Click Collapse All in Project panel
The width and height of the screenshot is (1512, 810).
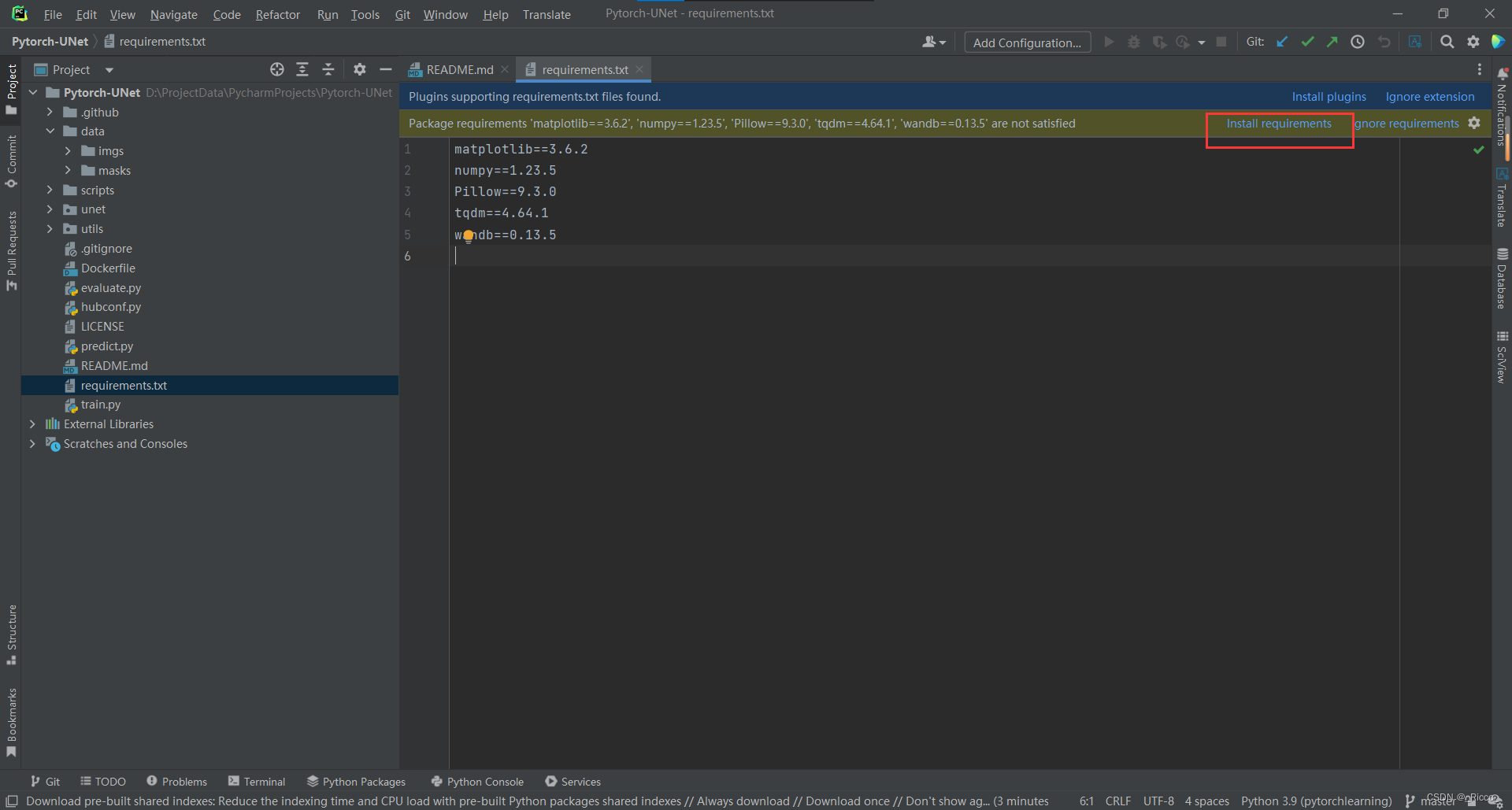[328, 69]
